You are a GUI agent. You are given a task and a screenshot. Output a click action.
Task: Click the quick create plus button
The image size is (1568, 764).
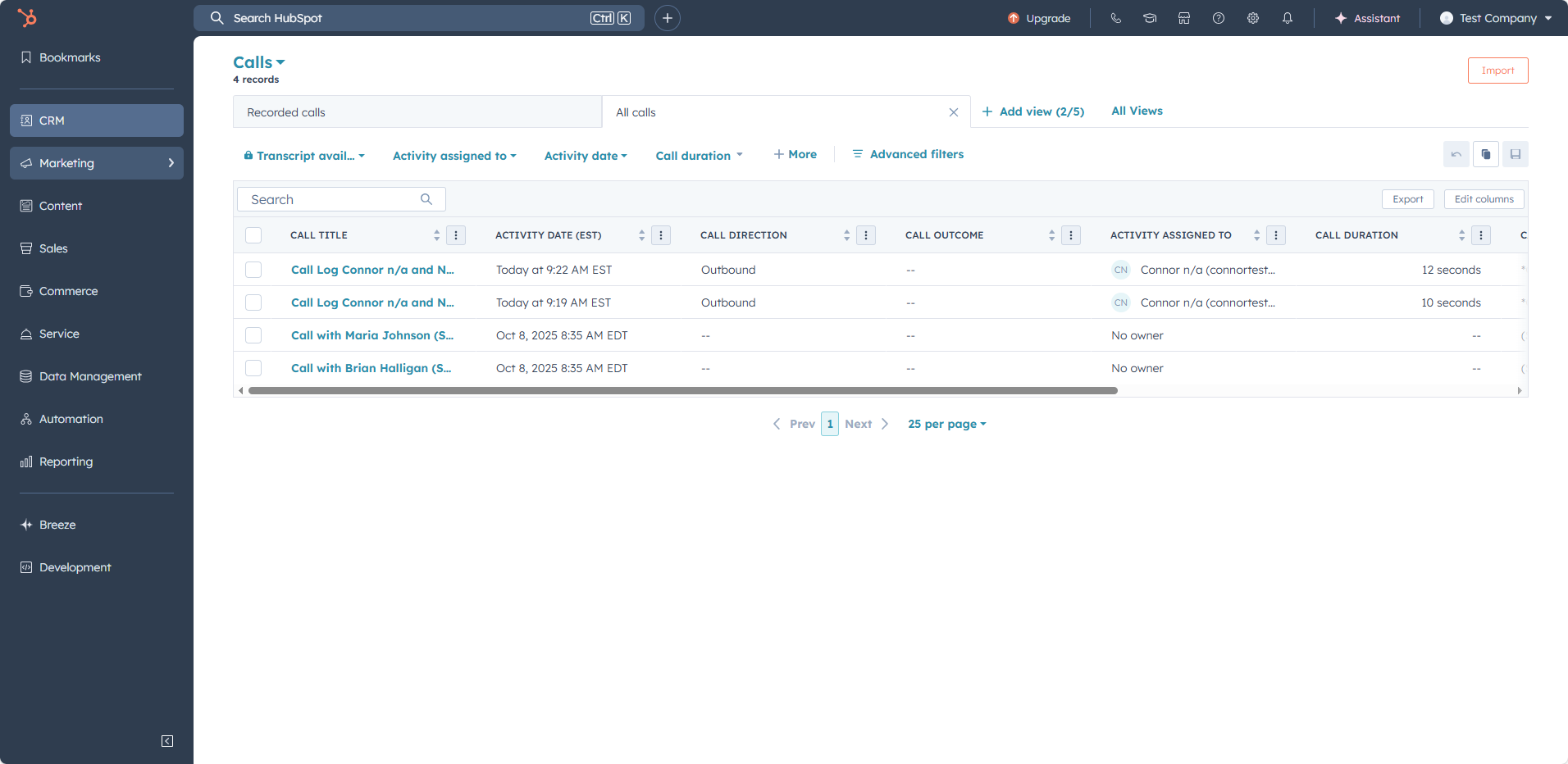(668, 18)
